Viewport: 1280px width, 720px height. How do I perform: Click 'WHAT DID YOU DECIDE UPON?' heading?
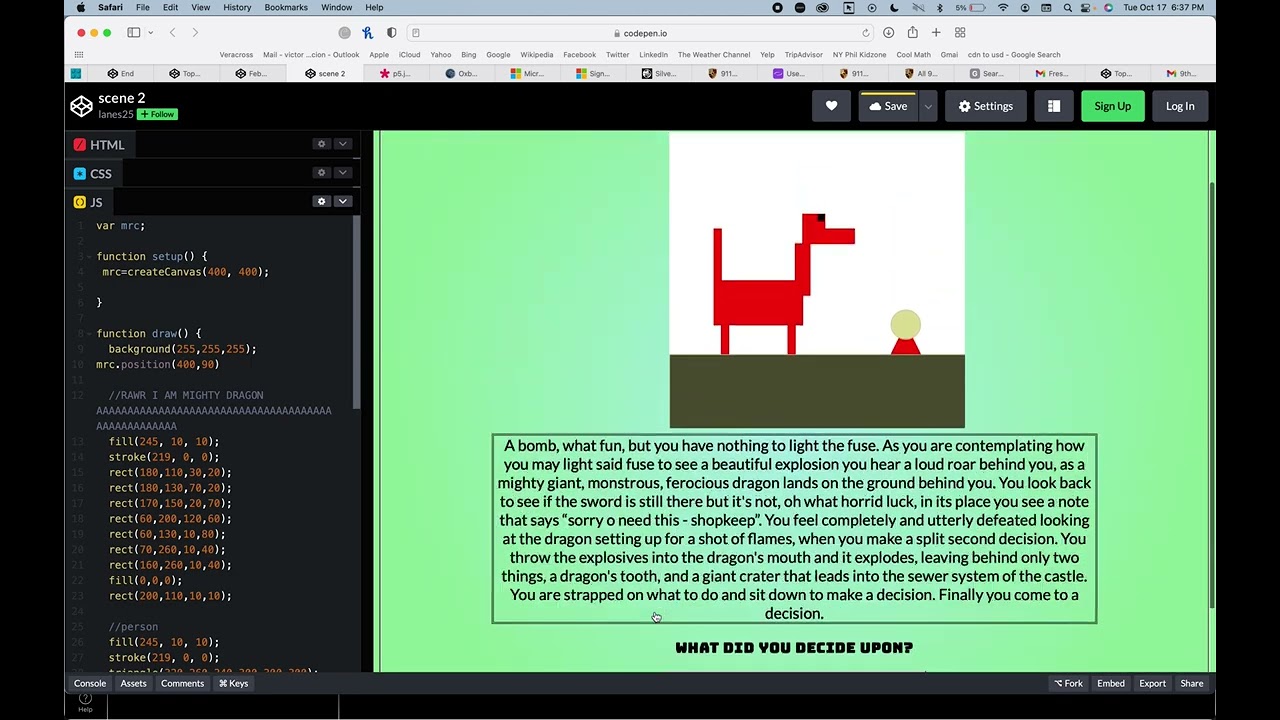coord(794,648)
